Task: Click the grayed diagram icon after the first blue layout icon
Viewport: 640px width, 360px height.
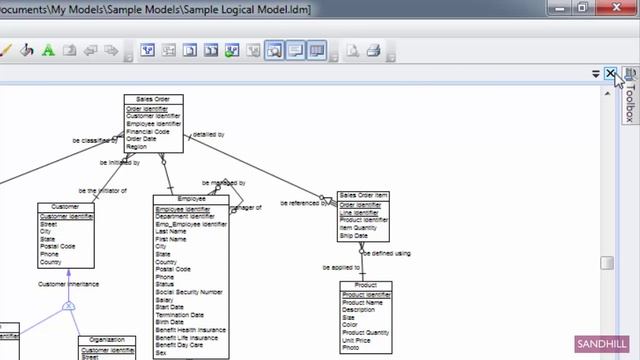Action: [169, 51]
